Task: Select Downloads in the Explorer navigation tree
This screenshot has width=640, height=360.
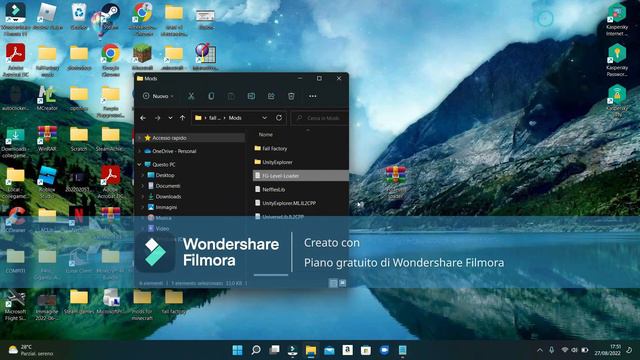Action: point(168,196)
